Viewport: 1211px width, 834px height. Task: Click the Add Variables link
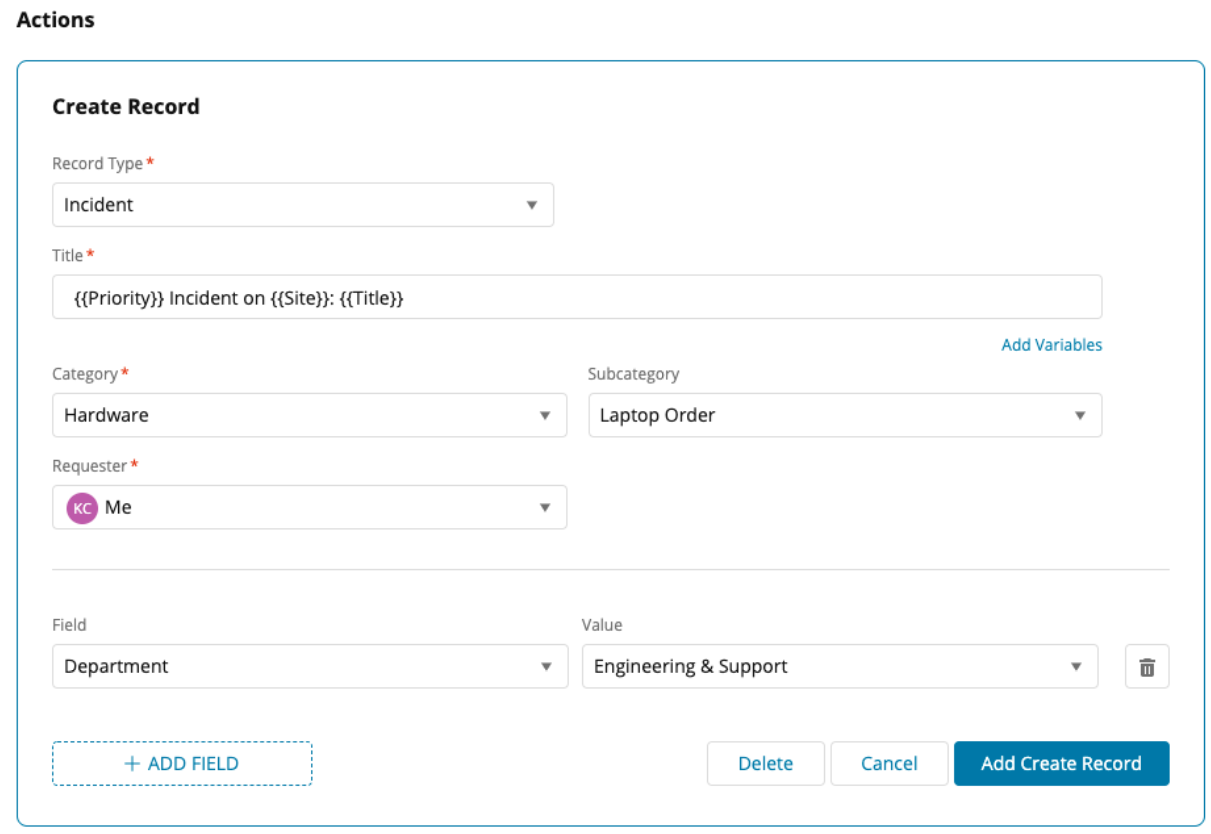pyautogui.click(x=1051, y=345)
